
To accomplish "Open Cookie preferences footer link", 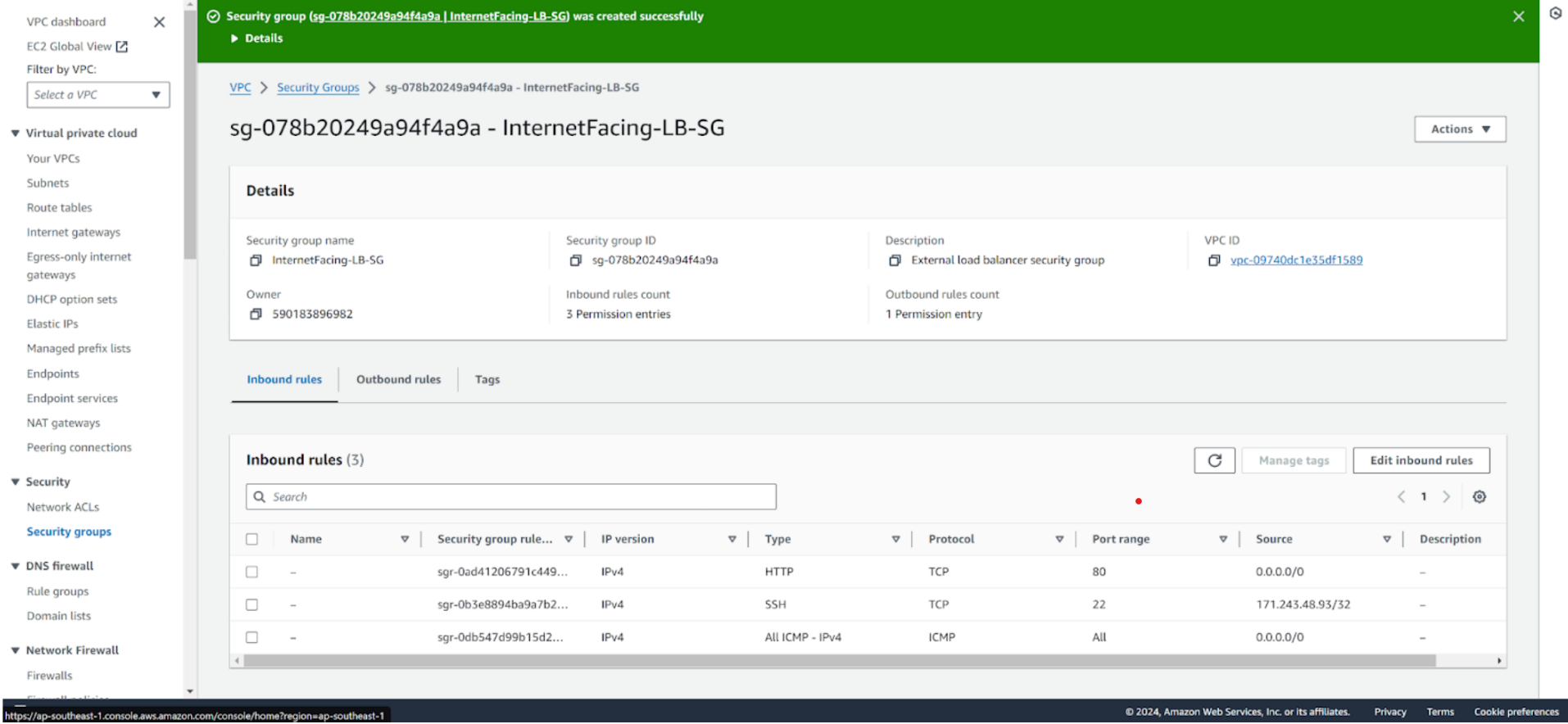I will (1516, 712).
